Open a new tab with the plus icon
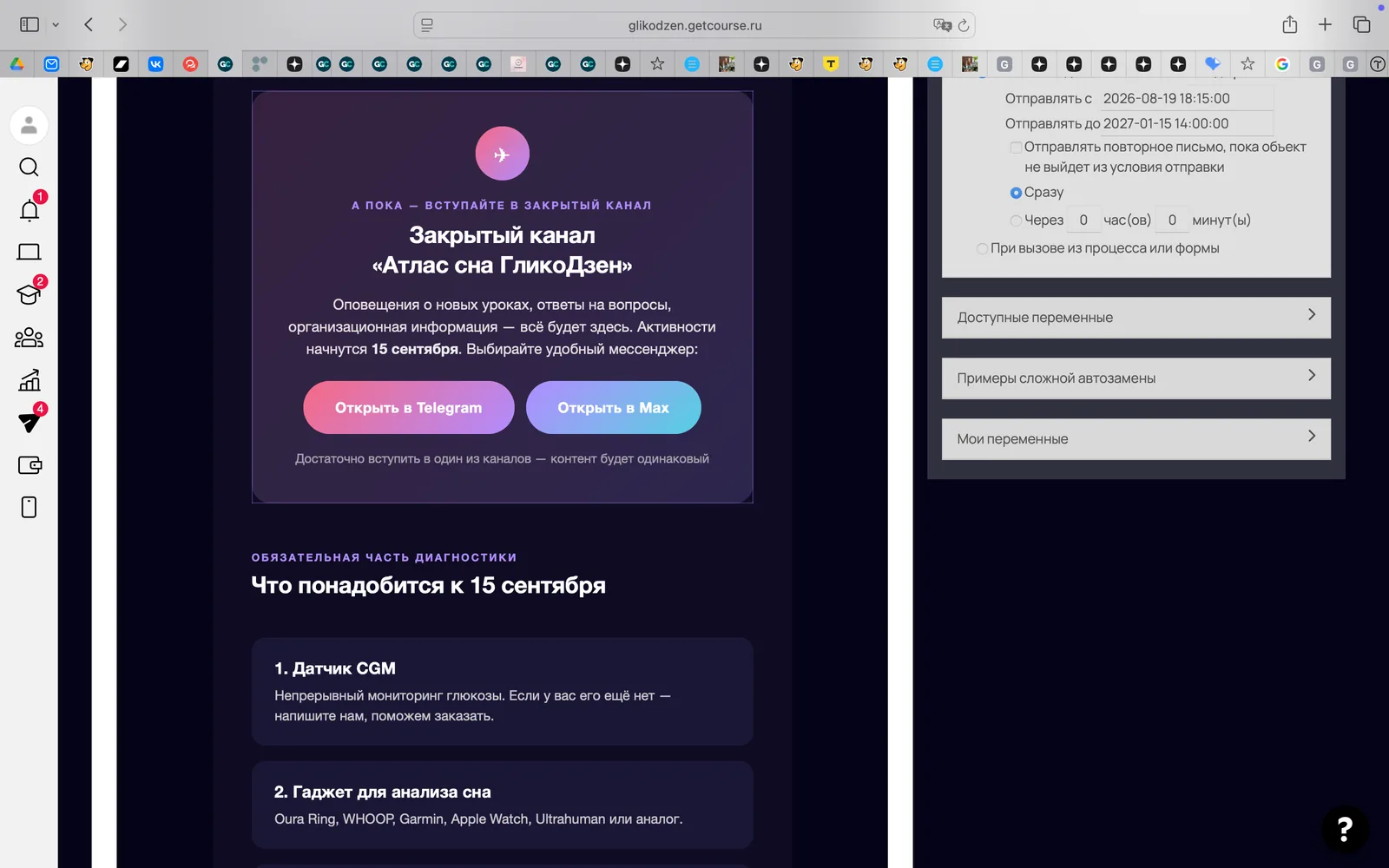 point(1325,24)
